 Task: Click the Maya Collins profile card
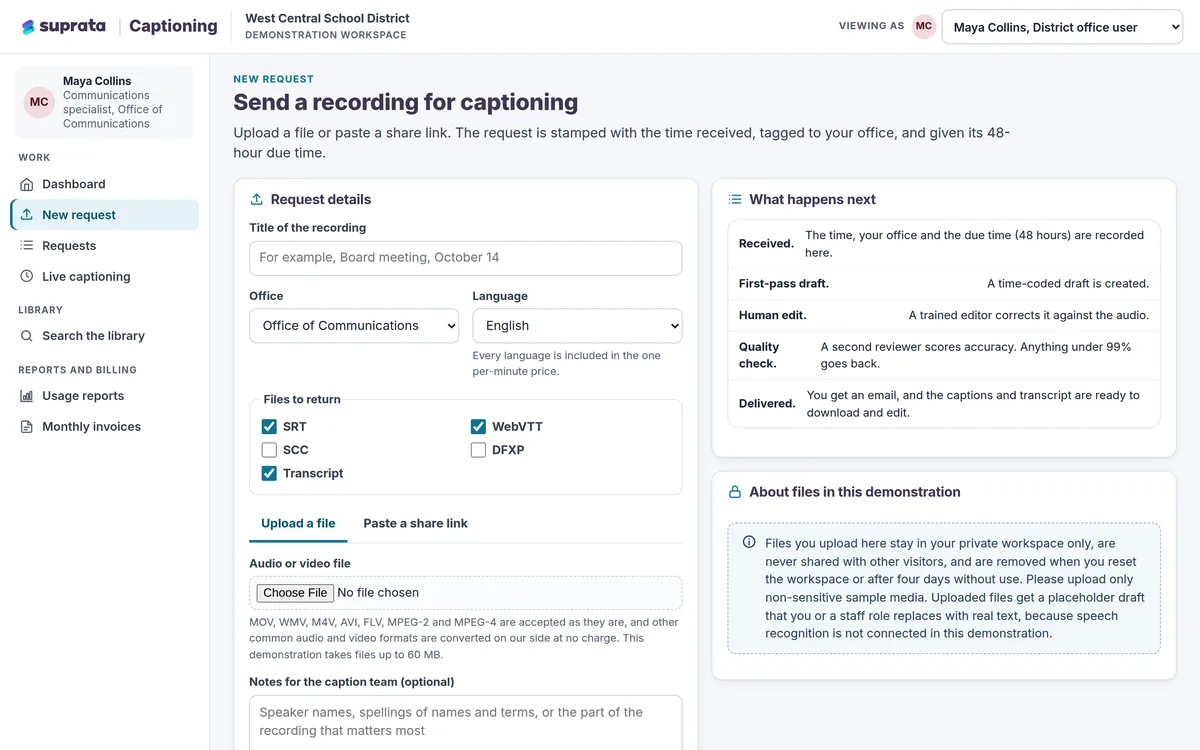(104, 102)
